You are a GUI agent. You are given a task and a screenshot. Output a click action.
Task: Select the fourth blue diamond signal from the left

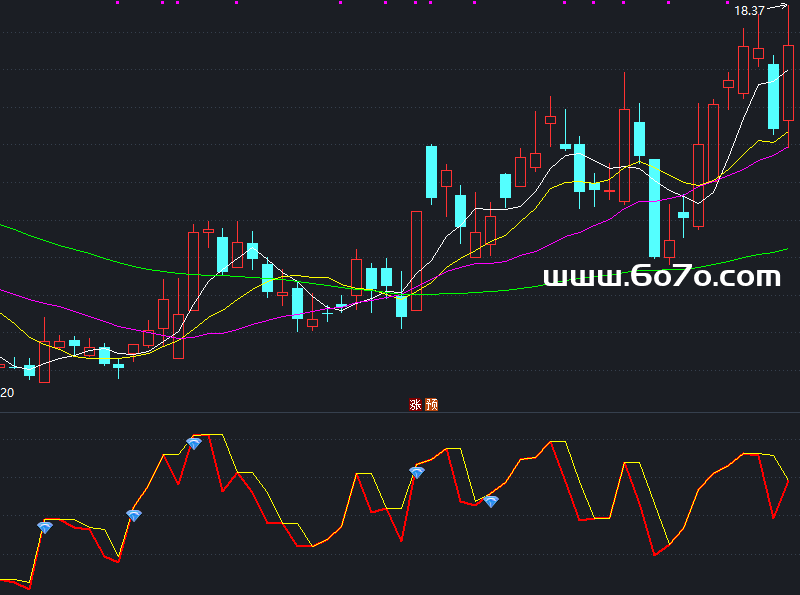click(x=417, y=472)
